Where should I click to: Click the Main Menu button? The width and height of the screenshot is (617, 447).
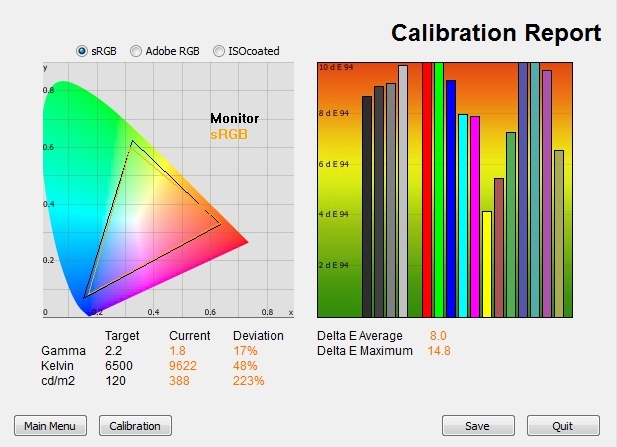pos(50,426)
